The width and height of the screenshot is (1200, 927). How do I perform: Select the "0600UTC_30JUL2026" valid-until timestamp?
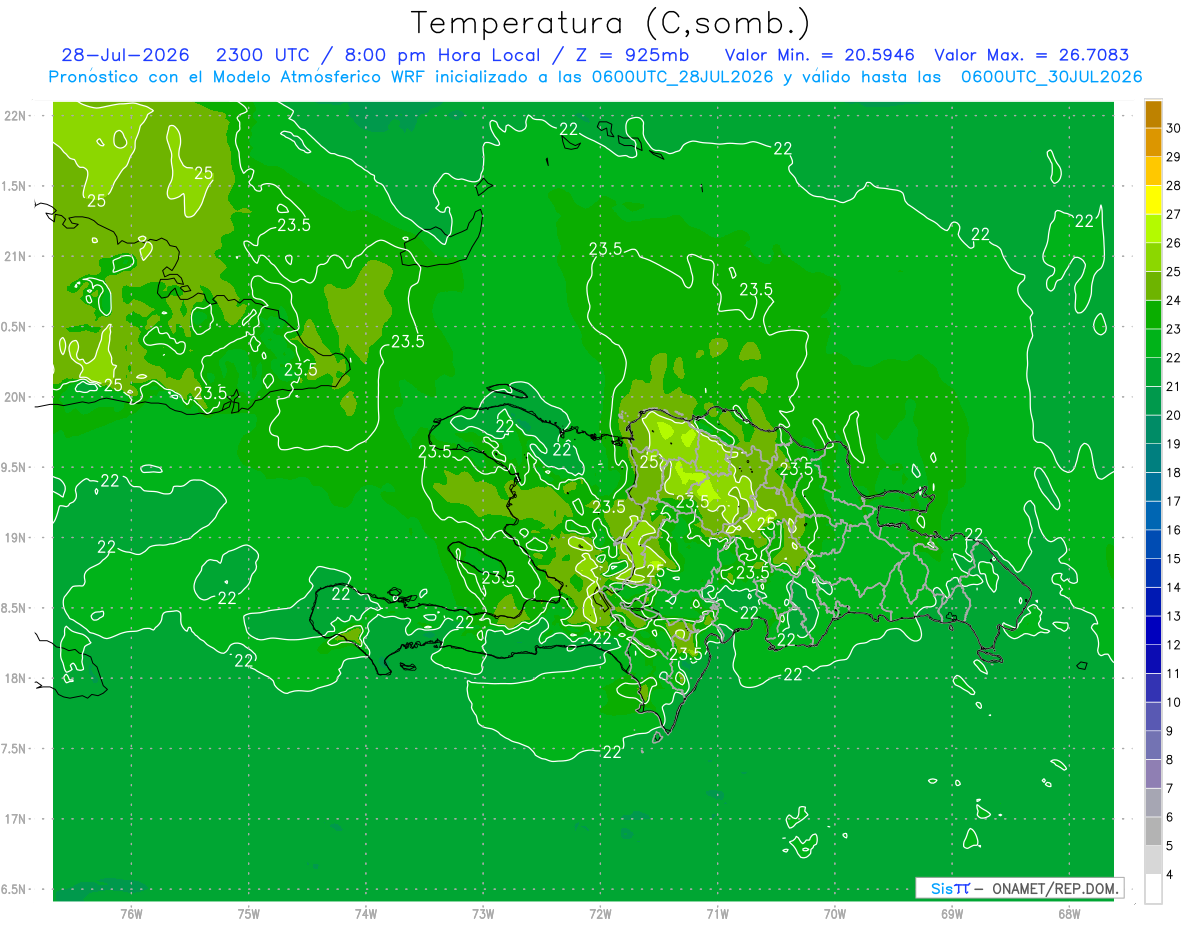pos(1051,77)
